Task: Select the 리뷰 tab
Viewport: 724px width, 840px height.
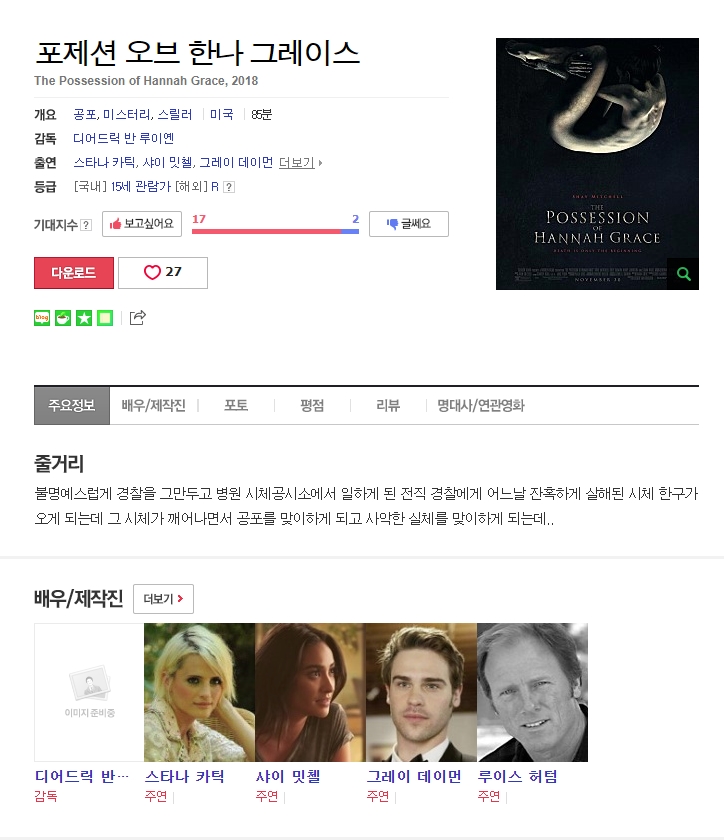Action: (388, 406)
